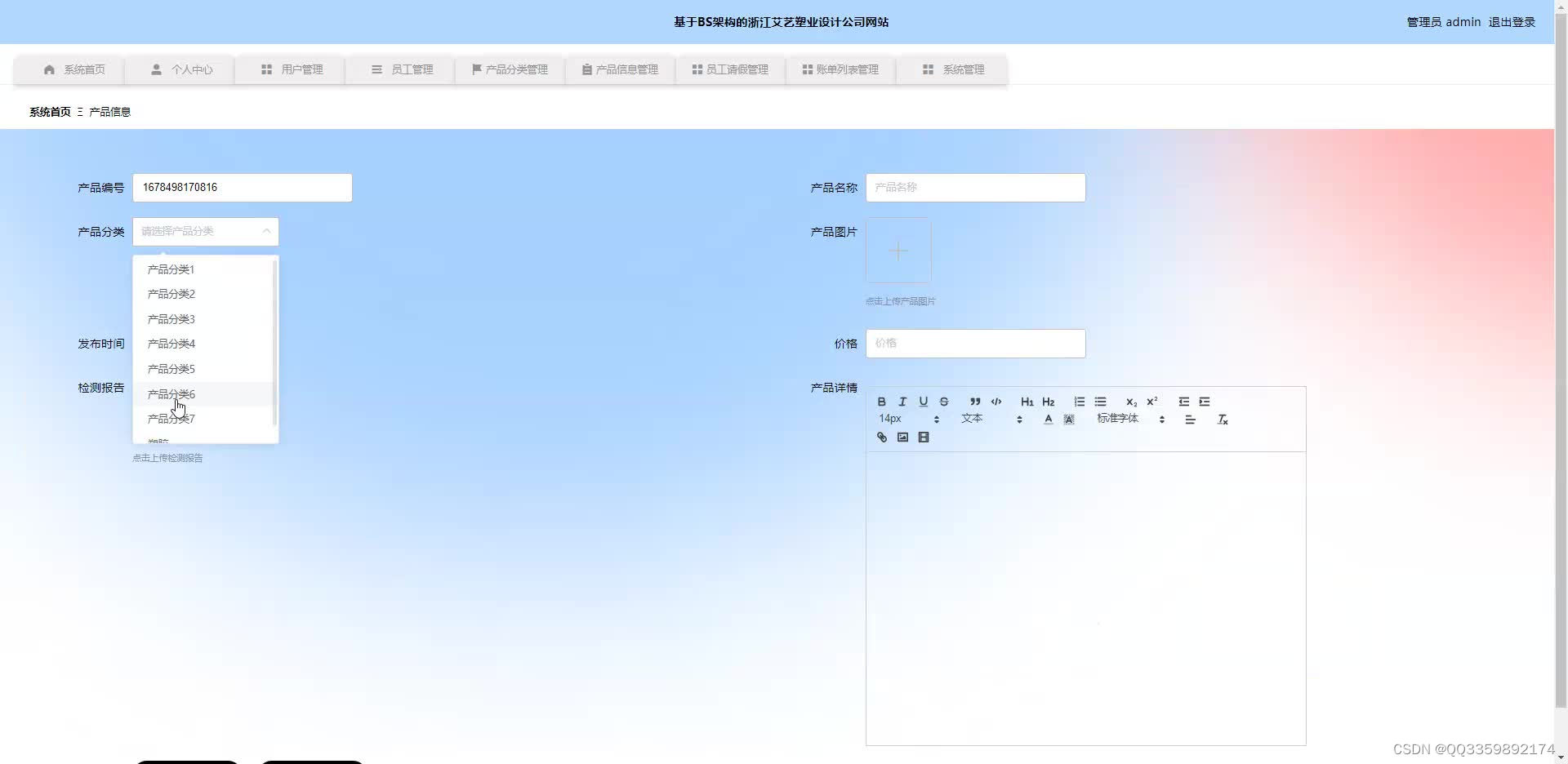Clear text formatting in the editor
The width and height of the screenshot is (1568, 764).
tap(1223, 420)
